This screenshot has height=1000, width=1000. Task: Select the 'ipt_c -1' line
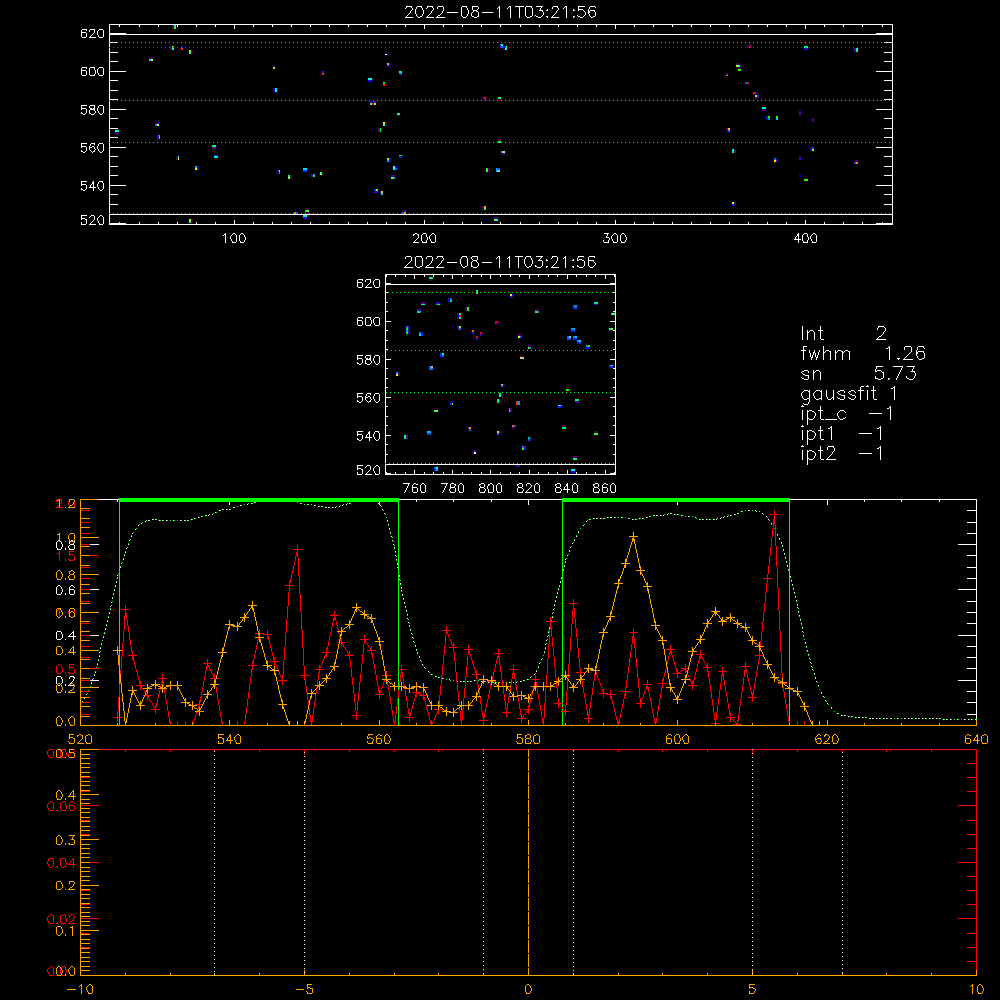847,414
